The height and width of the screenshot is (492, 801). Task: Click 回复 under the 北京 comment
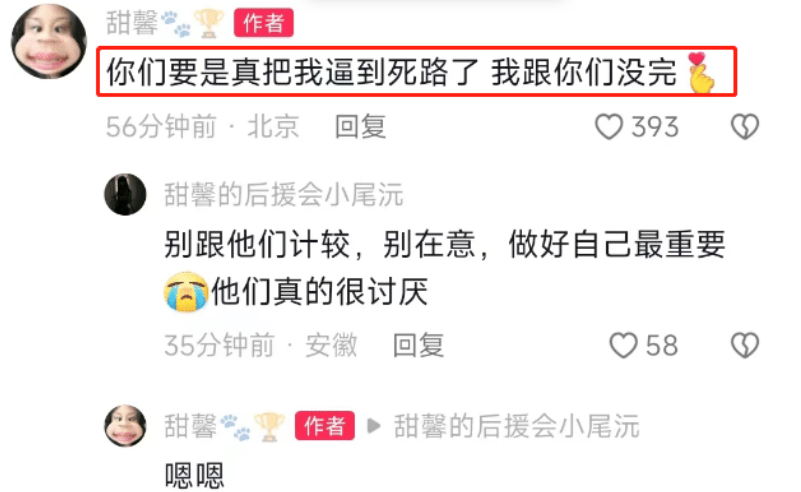(360, 127)
